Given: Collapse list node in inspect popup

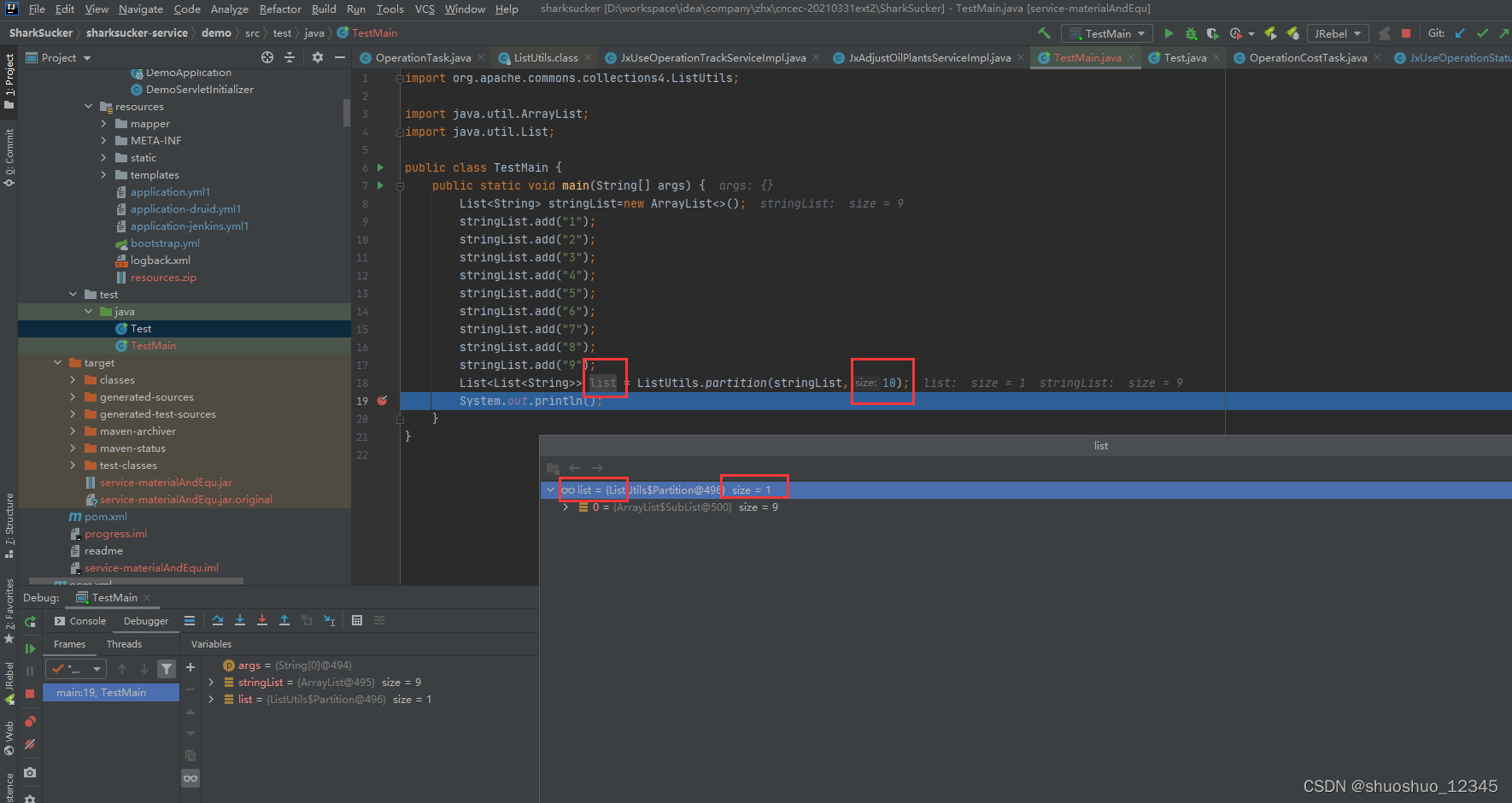Looking at the screenshot, I should coord(550,490).
